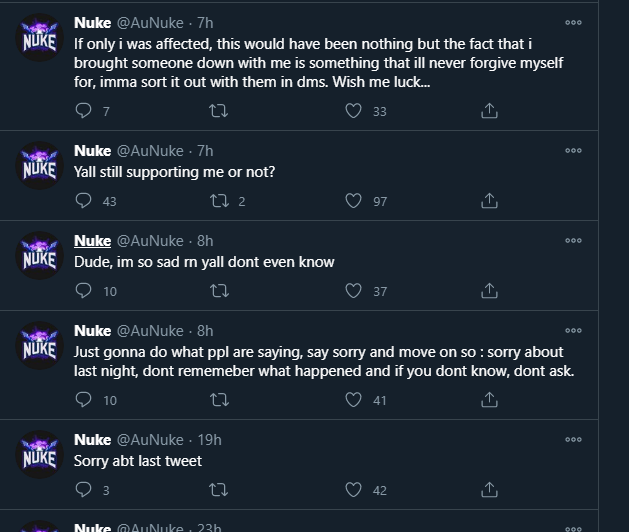This screenshot has height=532, width=629.
Task: Expand more menu on "Sorry abt last tweet"
Action: point(573,439)
